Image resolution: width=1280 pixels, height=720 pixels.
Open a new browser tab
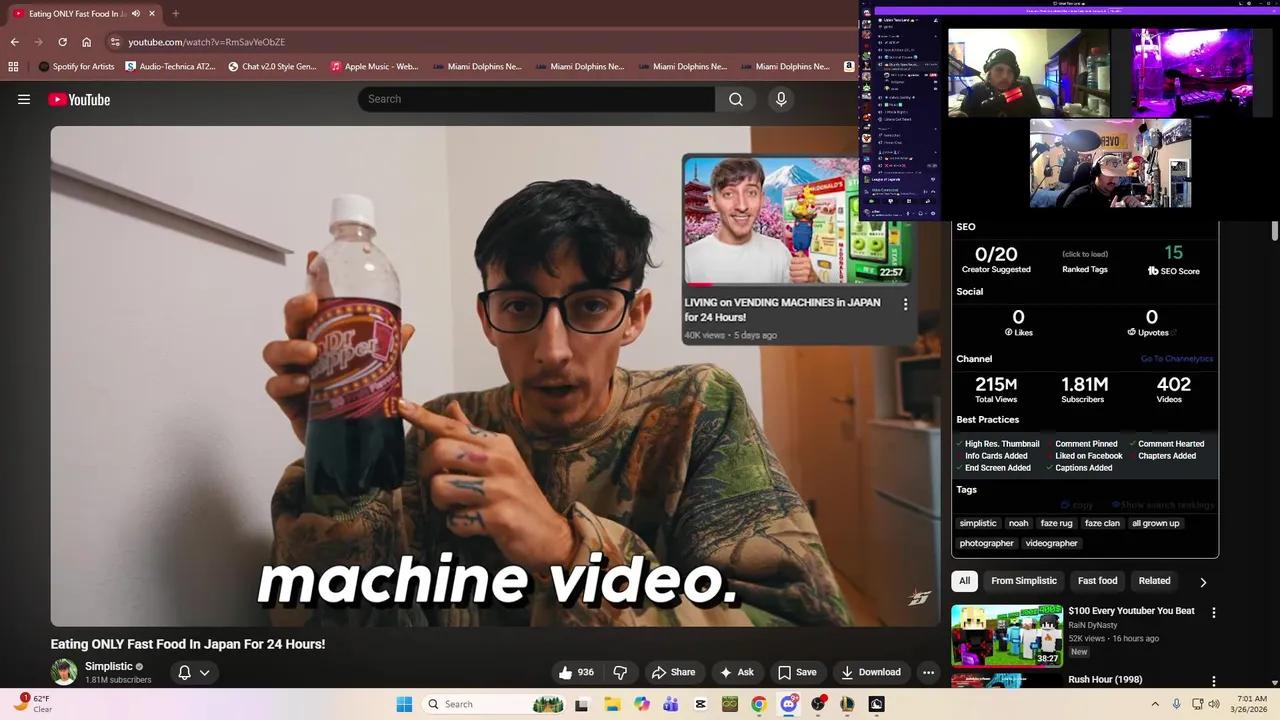[x=175, y=13]
